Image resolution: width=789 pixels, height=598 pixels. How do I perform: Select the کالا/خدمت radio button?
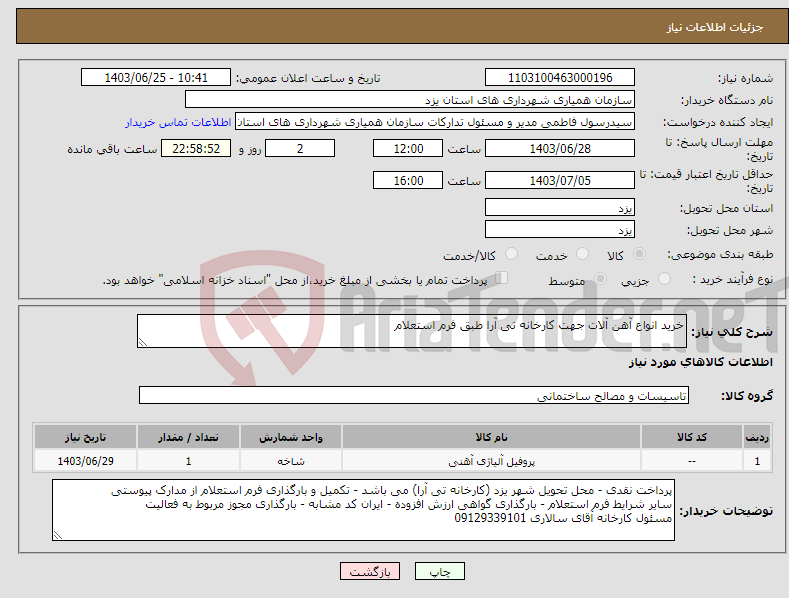(511, 254)
